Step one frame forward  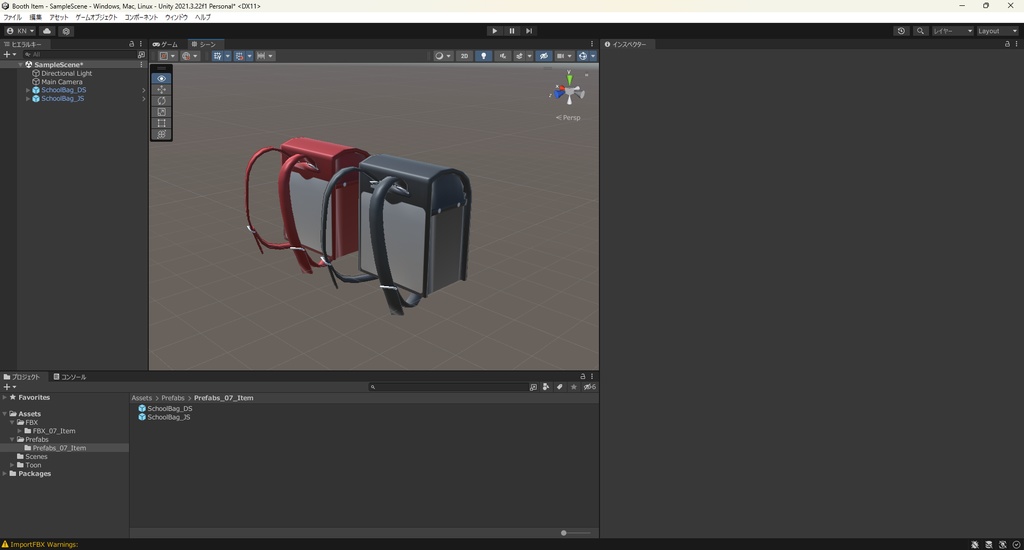coord(529,31)
